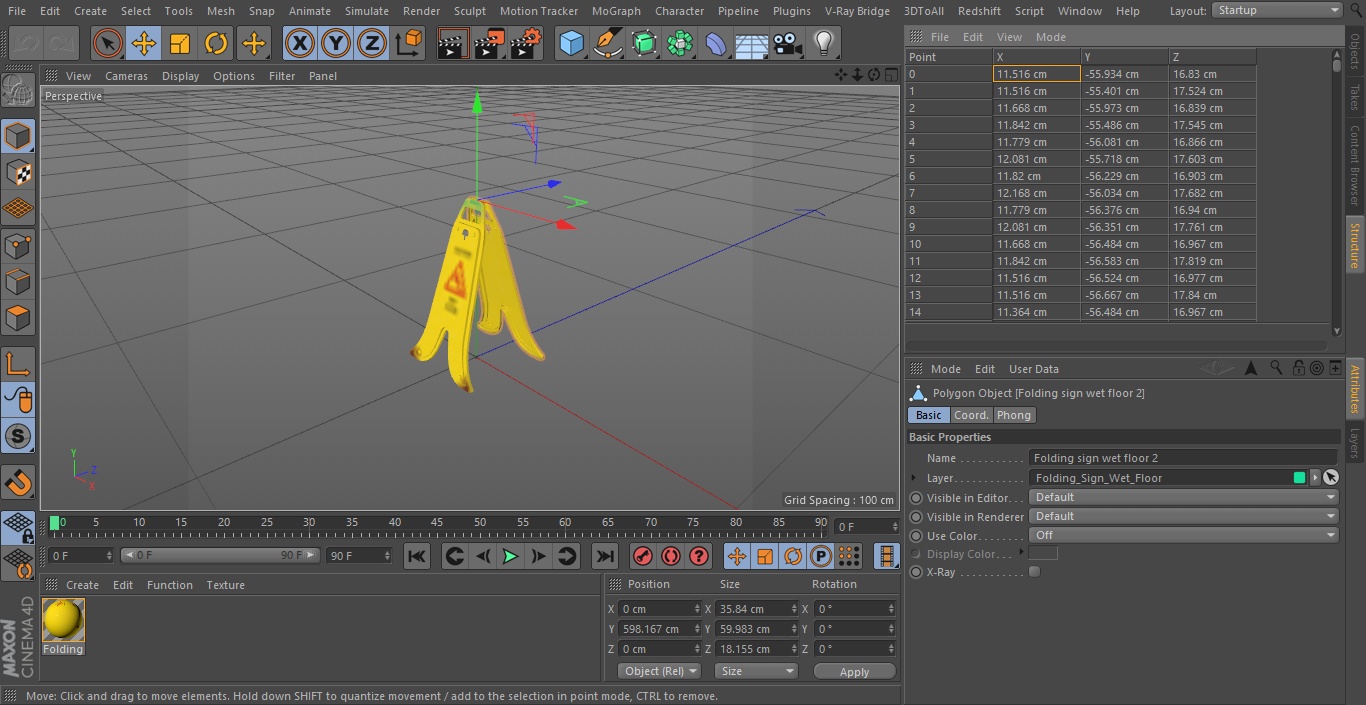This screenshot has width=1366, height=705.
Task: Open viewport Cameras menu
Action: (x=126, y=76)
